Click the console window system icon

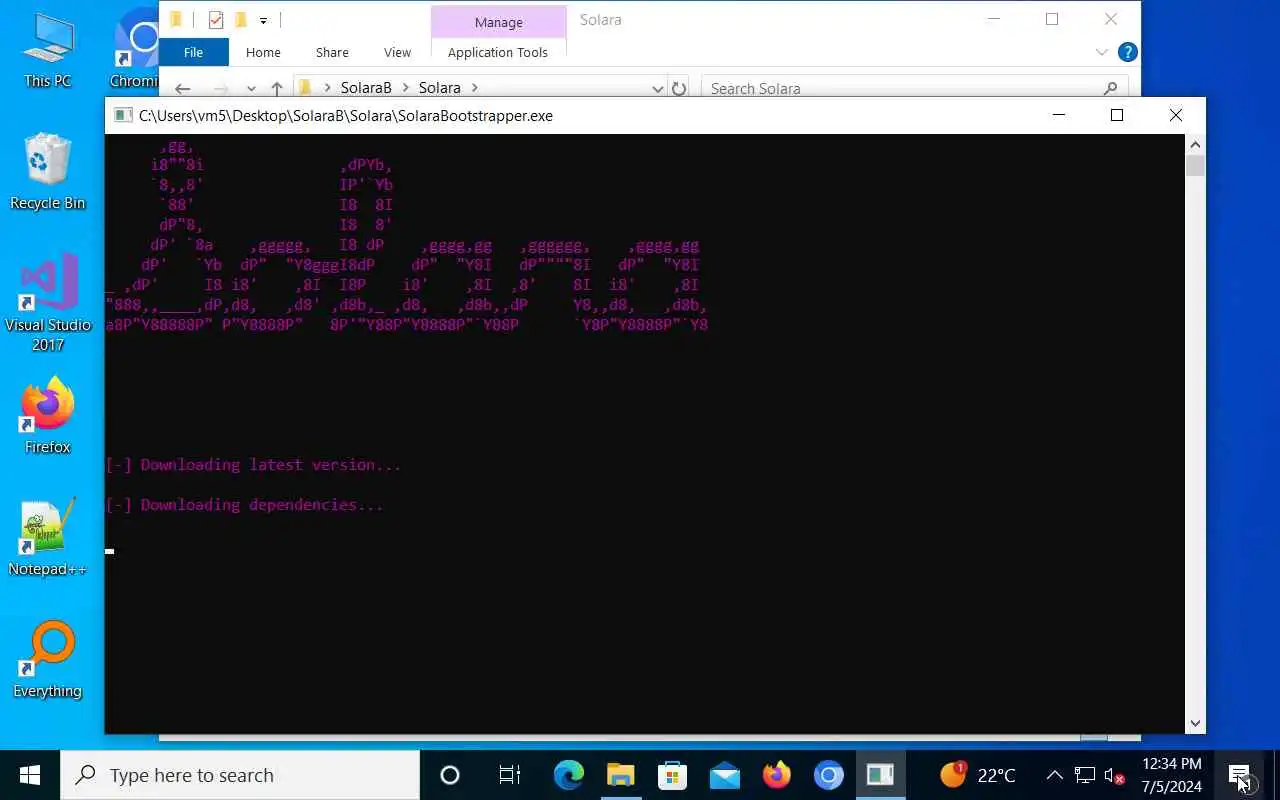pyautogui.click(x=123, y=115)
